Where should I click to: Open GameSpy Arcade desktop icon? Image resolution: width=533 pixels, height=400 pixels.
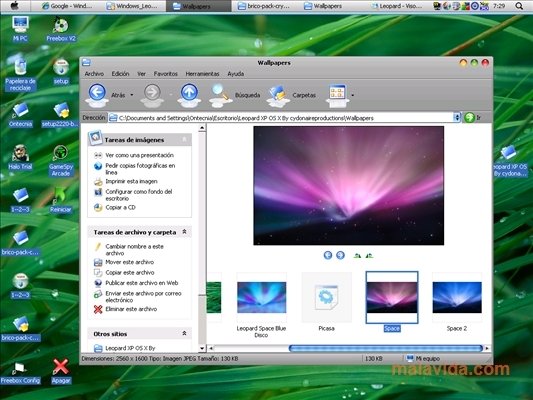pyautogui.click(x=61, y=161)
